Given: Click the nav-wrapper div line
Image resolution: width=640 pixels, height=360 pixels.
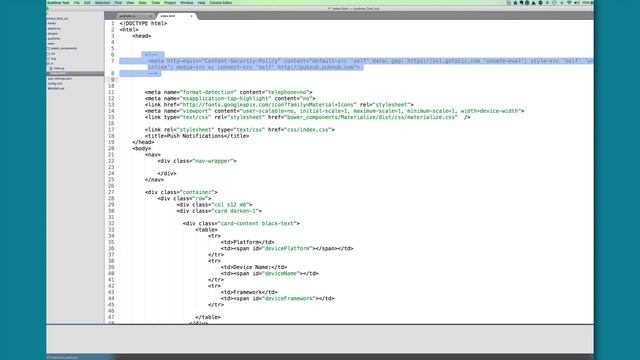Looking at the screenshot, I should pyautogui.click(x=197, y=161).
